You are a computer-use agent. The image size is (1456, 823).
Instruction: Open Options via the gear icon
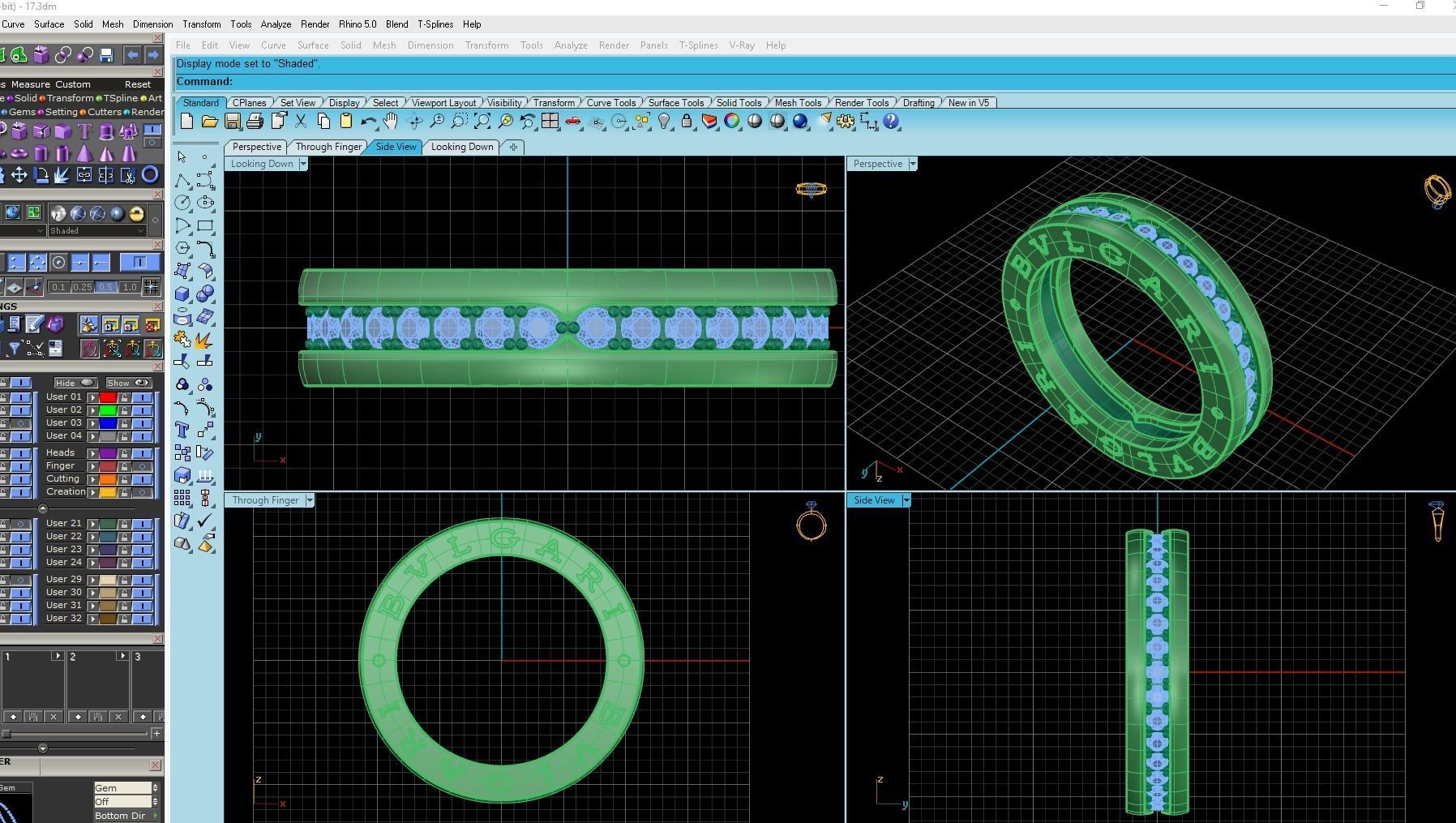tap(846, 122)
